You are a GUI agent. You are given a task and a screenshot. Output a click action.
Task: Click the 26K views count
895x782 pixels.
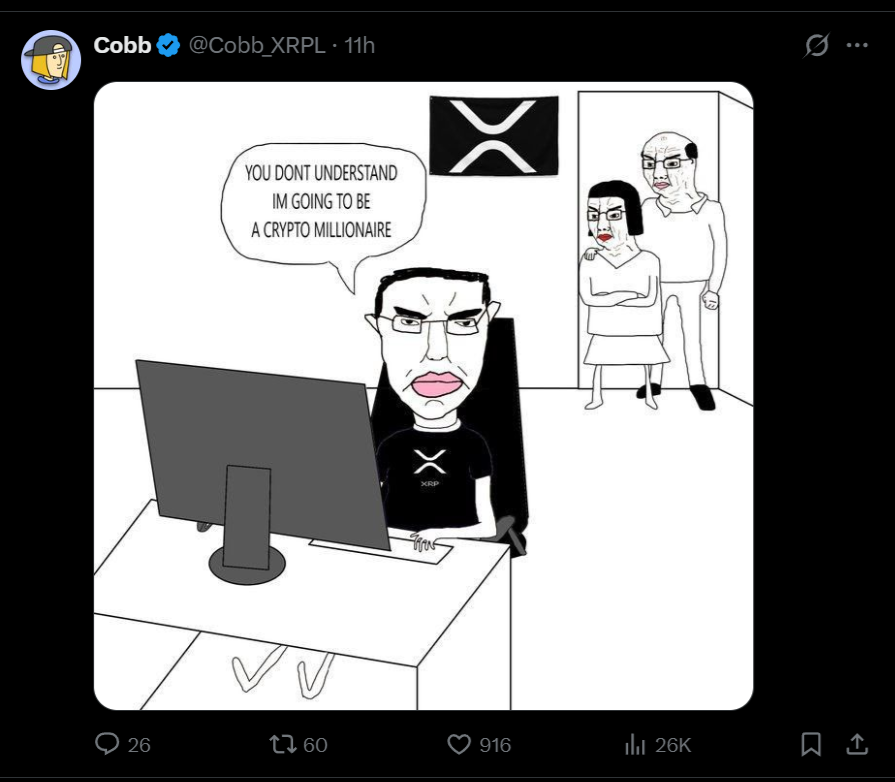click(673, 745)
